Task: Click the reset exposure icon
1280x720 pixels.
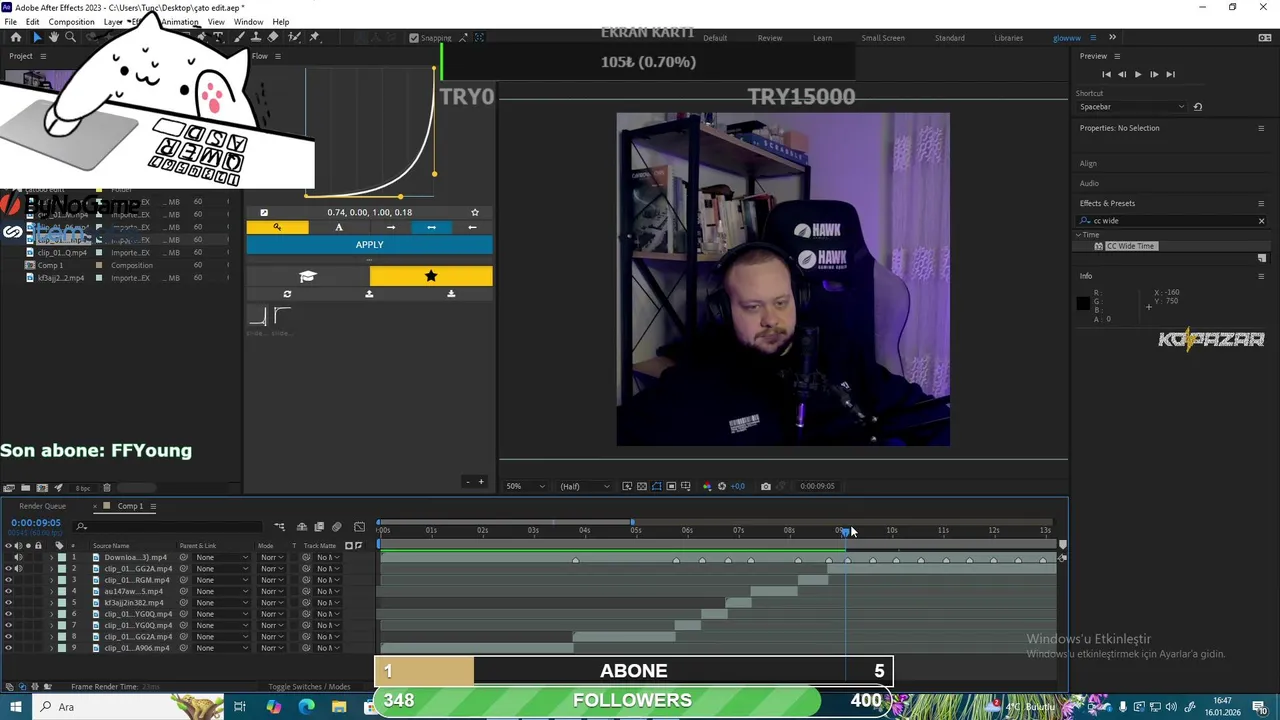Action: (x=722, y=486)
